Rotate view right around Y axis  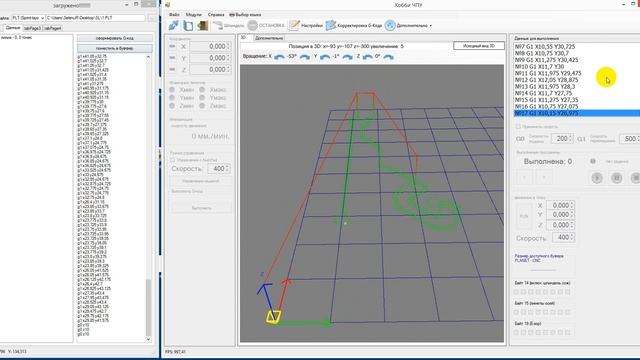tap(347, 57)
